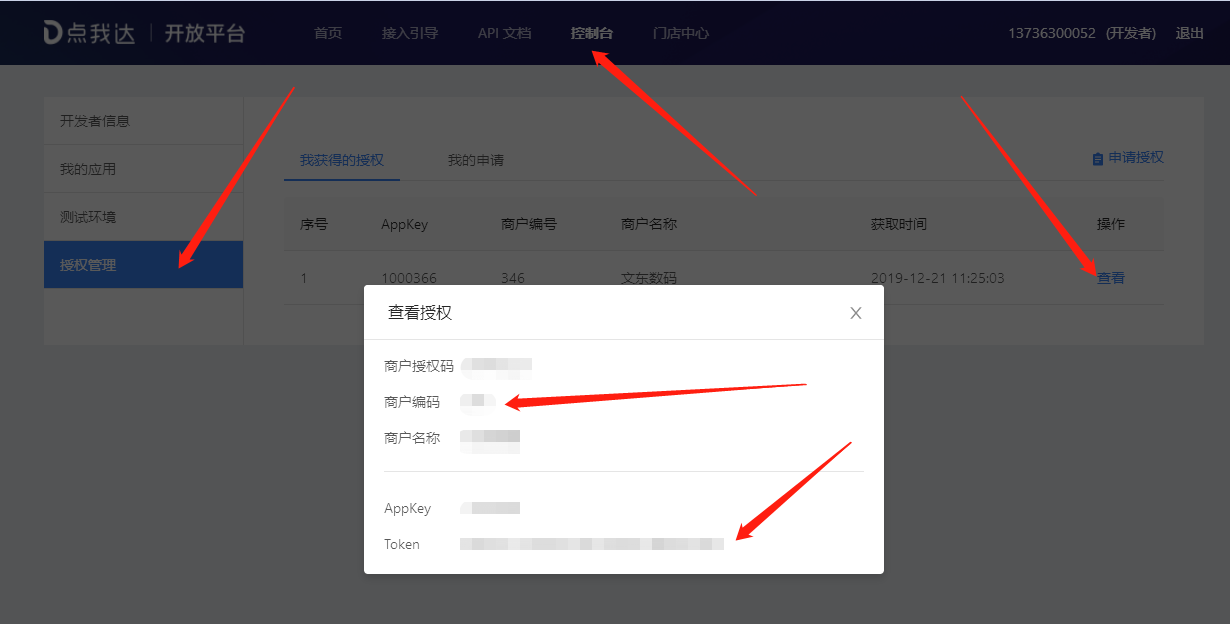Click the Token label in the dialog
Image resolution: width=1230 pixels, height=624 pixels.
coord(402,544)
